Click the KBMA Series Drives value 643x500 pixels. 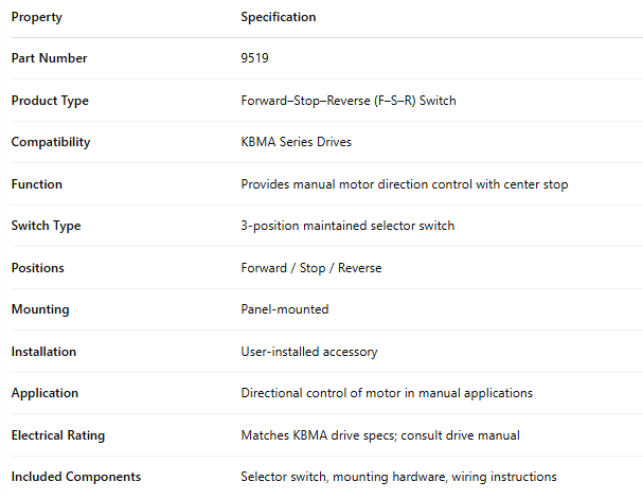tap(296, 142)
